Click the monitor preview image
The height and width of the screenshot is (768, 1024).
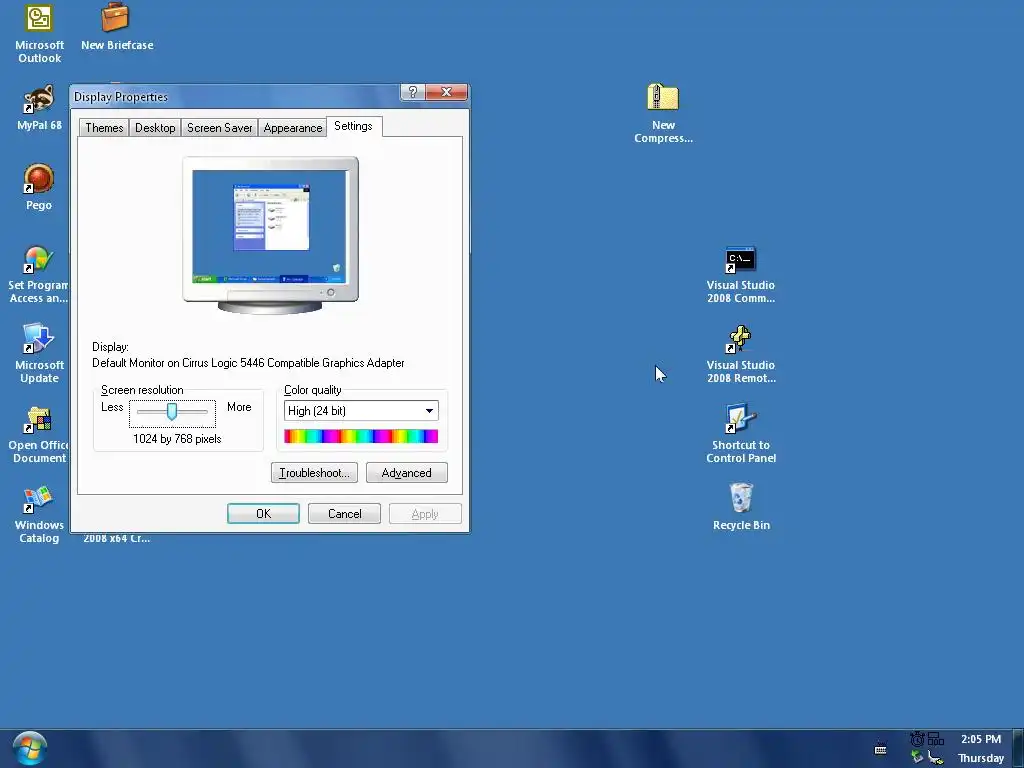[270, 235]
